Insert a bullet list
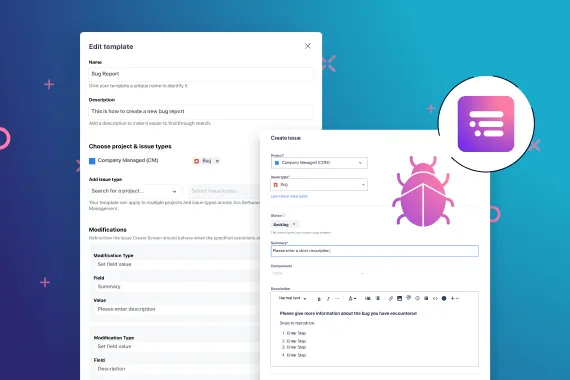 [368, 299]
